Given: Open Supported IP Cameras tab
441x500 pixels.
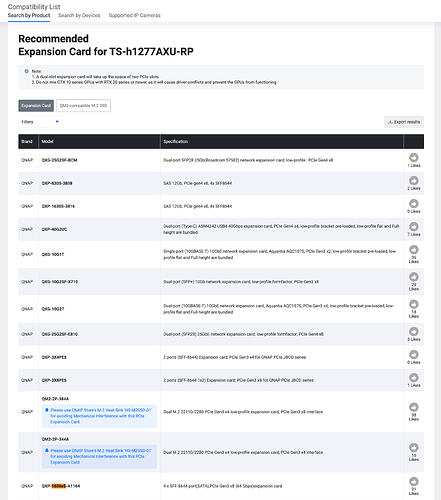Looking at the screenshot, I should tap(134, 15).
